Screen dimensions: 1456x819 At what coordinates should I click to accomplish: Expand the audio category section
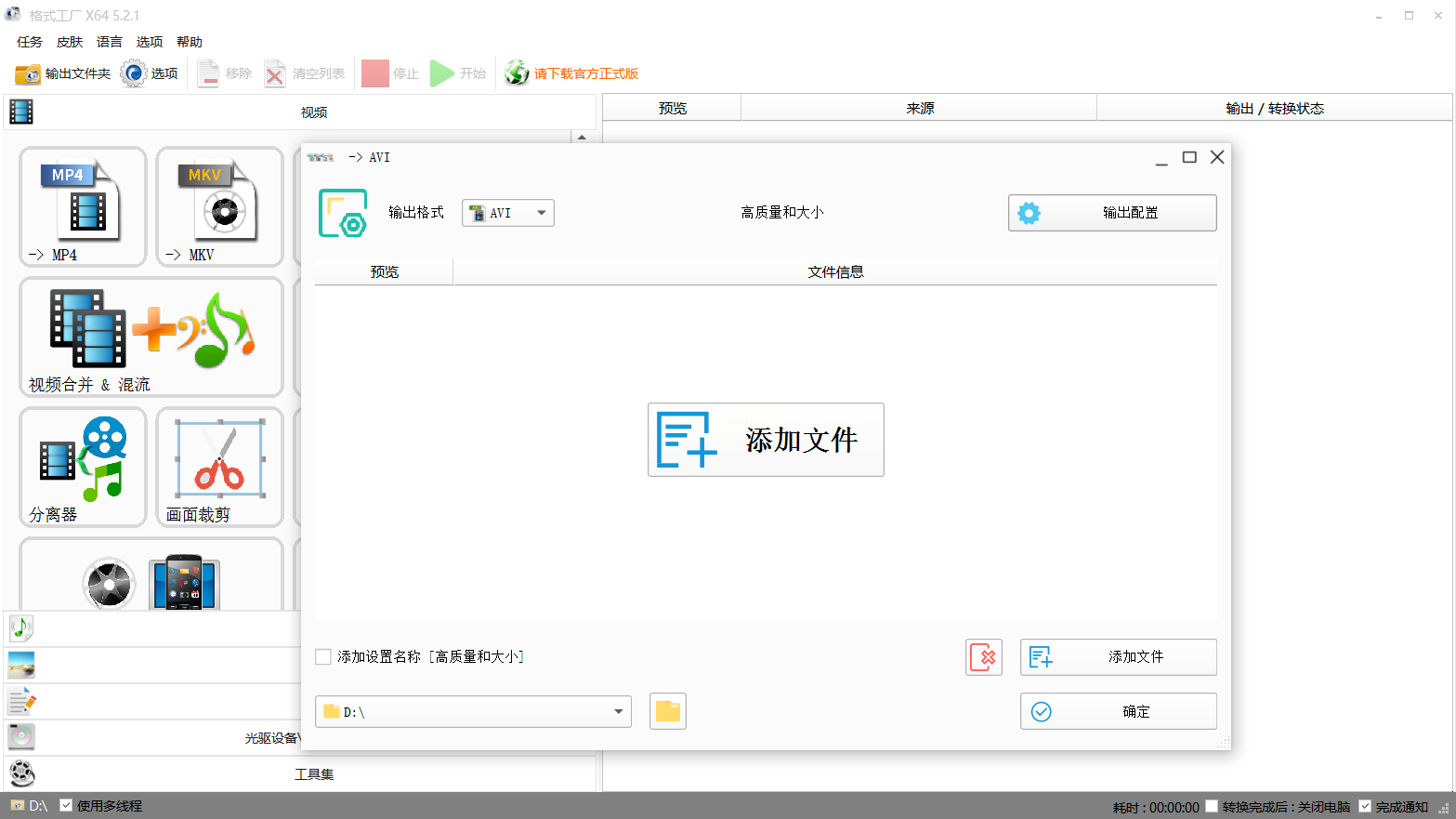click(21, 628)
